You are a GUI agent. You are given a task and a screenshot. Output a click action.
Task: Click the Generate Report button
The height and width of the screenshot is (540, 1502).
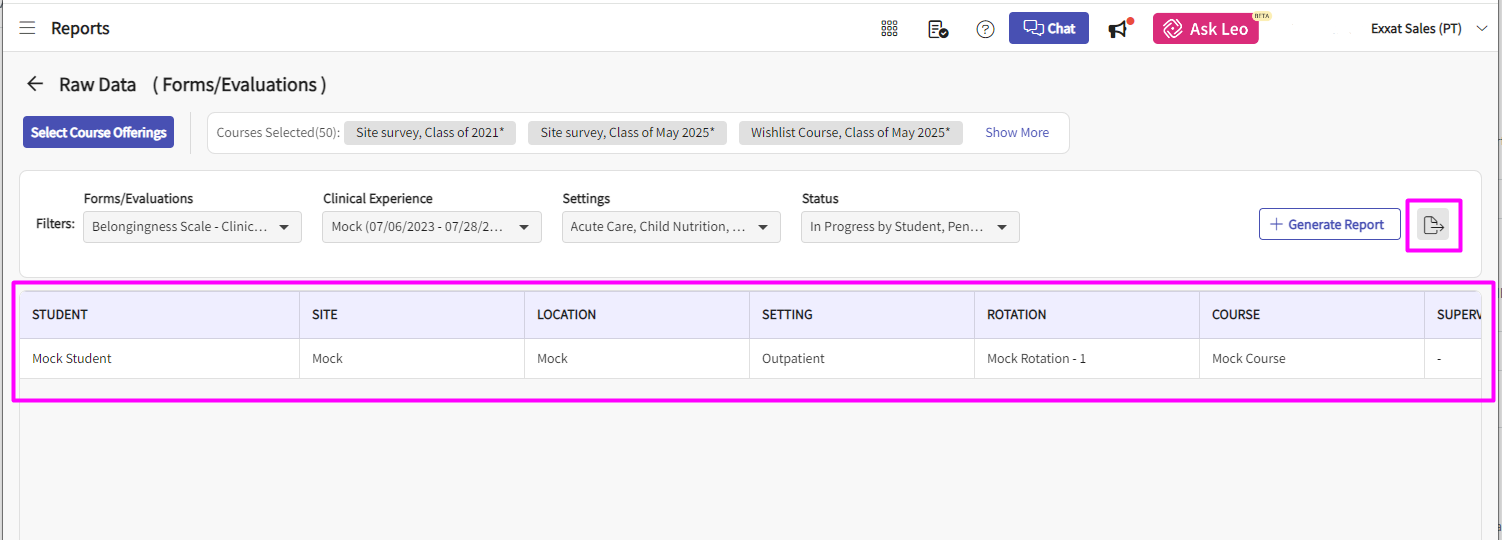point(1329,224)
